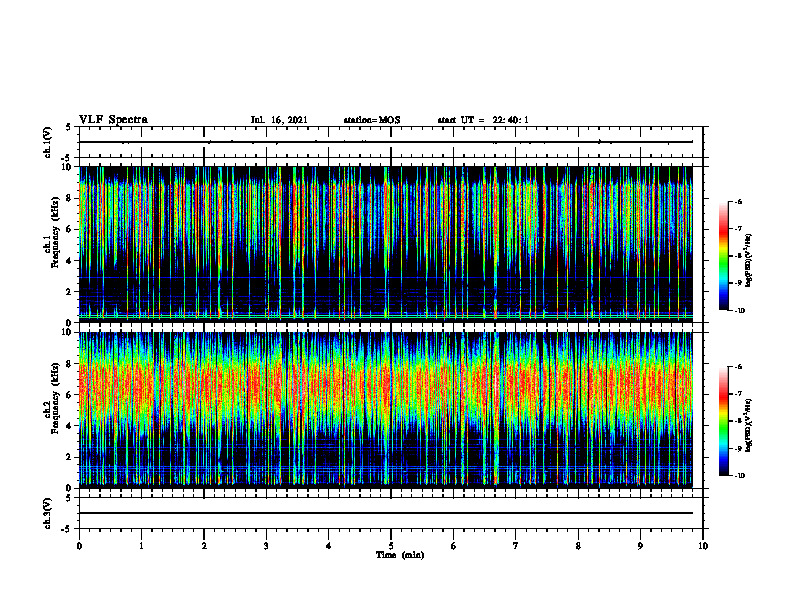792x612 pixels.
Task: Select the date text "Jul 16, 2021"
Action: click(x=279, y=120)
